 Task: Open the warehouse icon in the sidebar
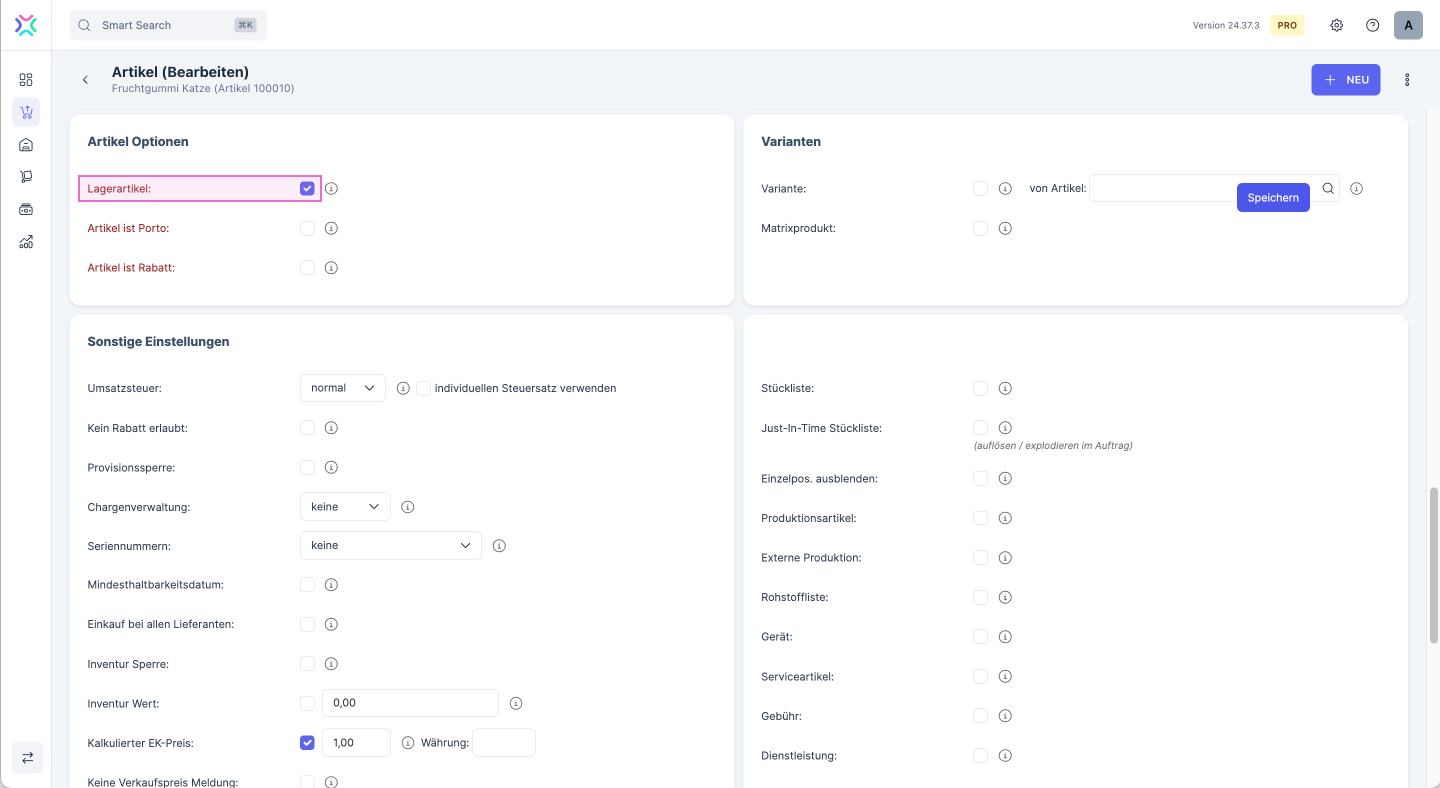point(26,145)
